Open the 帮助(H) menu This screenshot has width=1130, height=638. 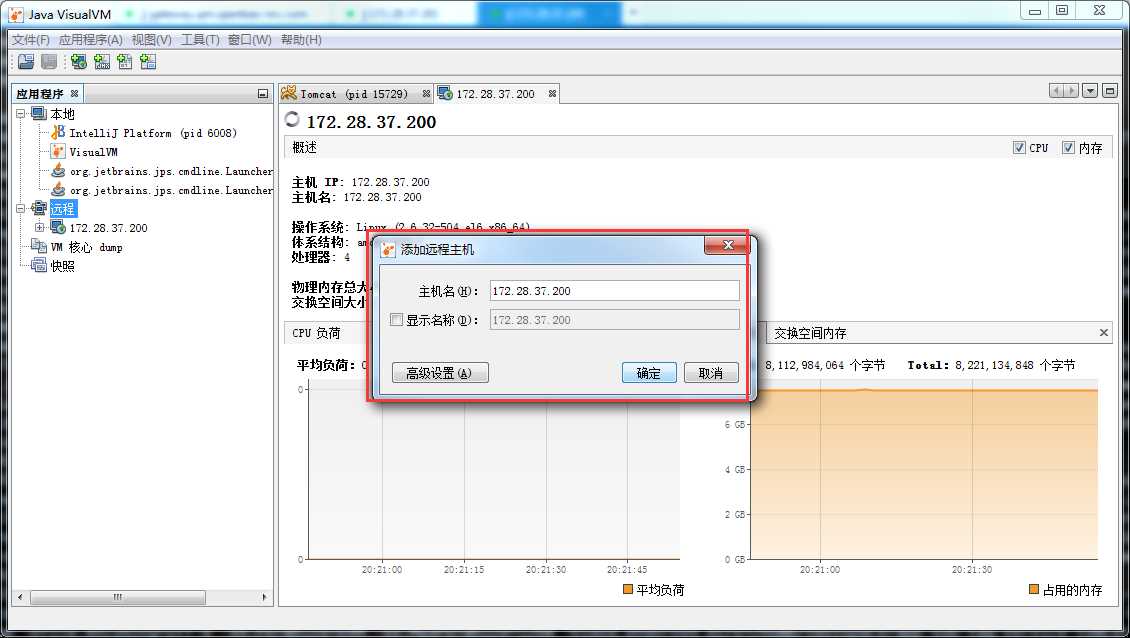pos(301,40)
